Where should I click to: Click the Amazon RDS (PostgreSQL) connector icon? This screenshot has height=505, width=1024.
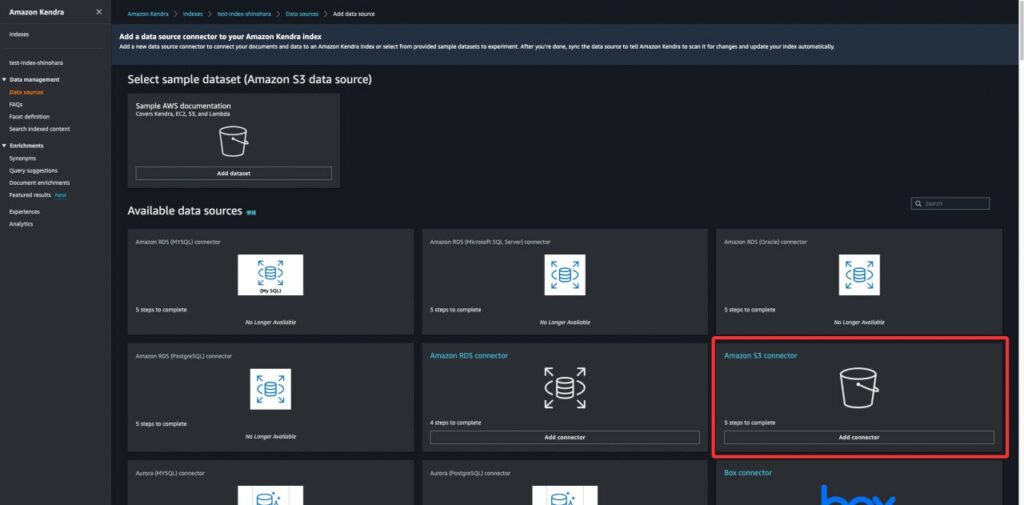pyautogui.click(x=270, y=389)
